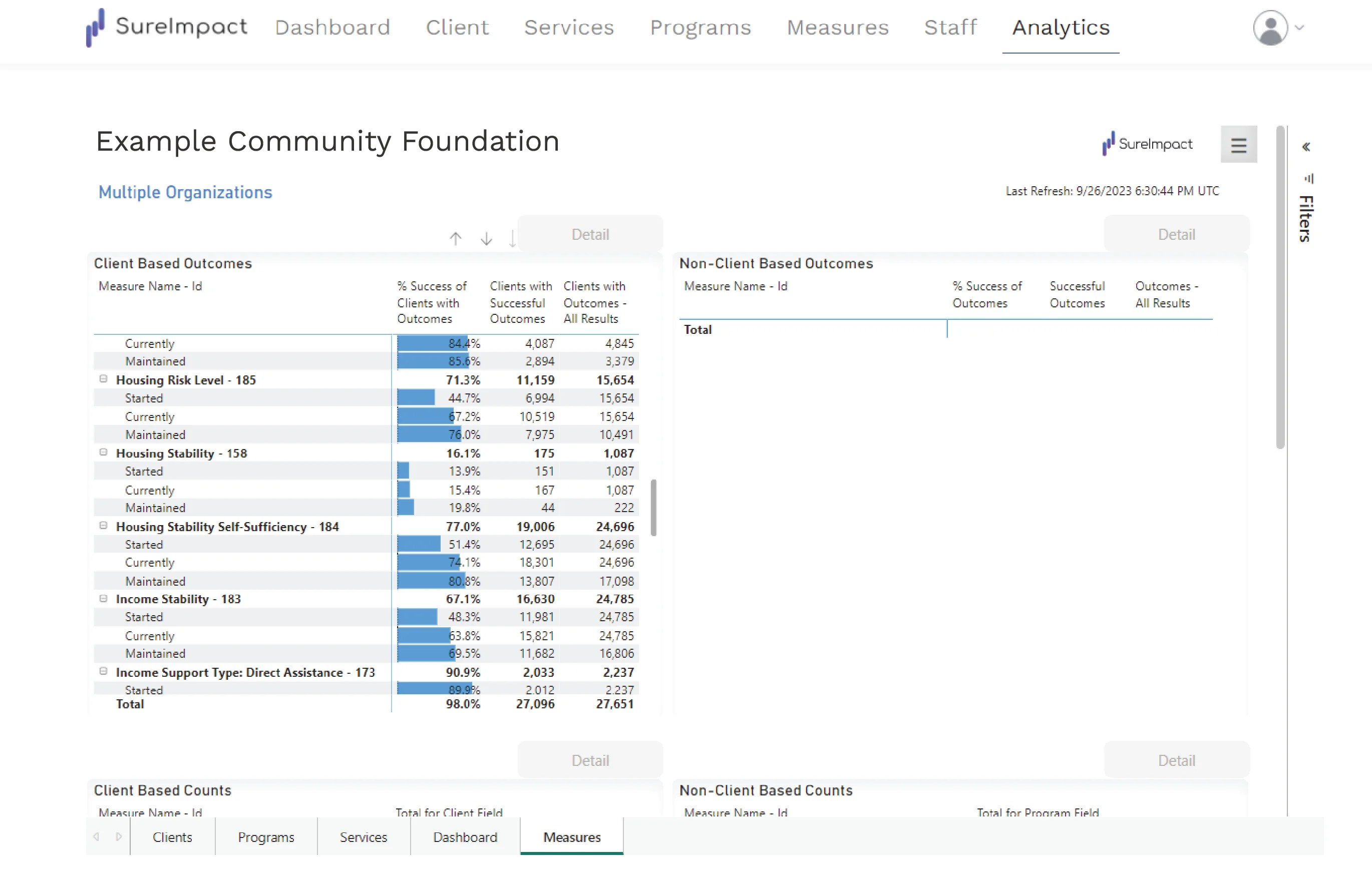The image size is (1372, 873).
Task: Sort by Clients with Successful Outcomes column
Action: [x=521, y=302]
